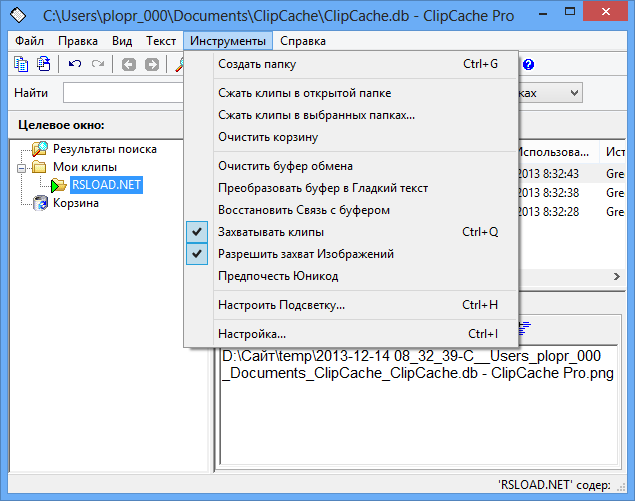Select the RSLOAD.NET folder label
The width and height of the screenshot is (635, 501).
[107, 185]
